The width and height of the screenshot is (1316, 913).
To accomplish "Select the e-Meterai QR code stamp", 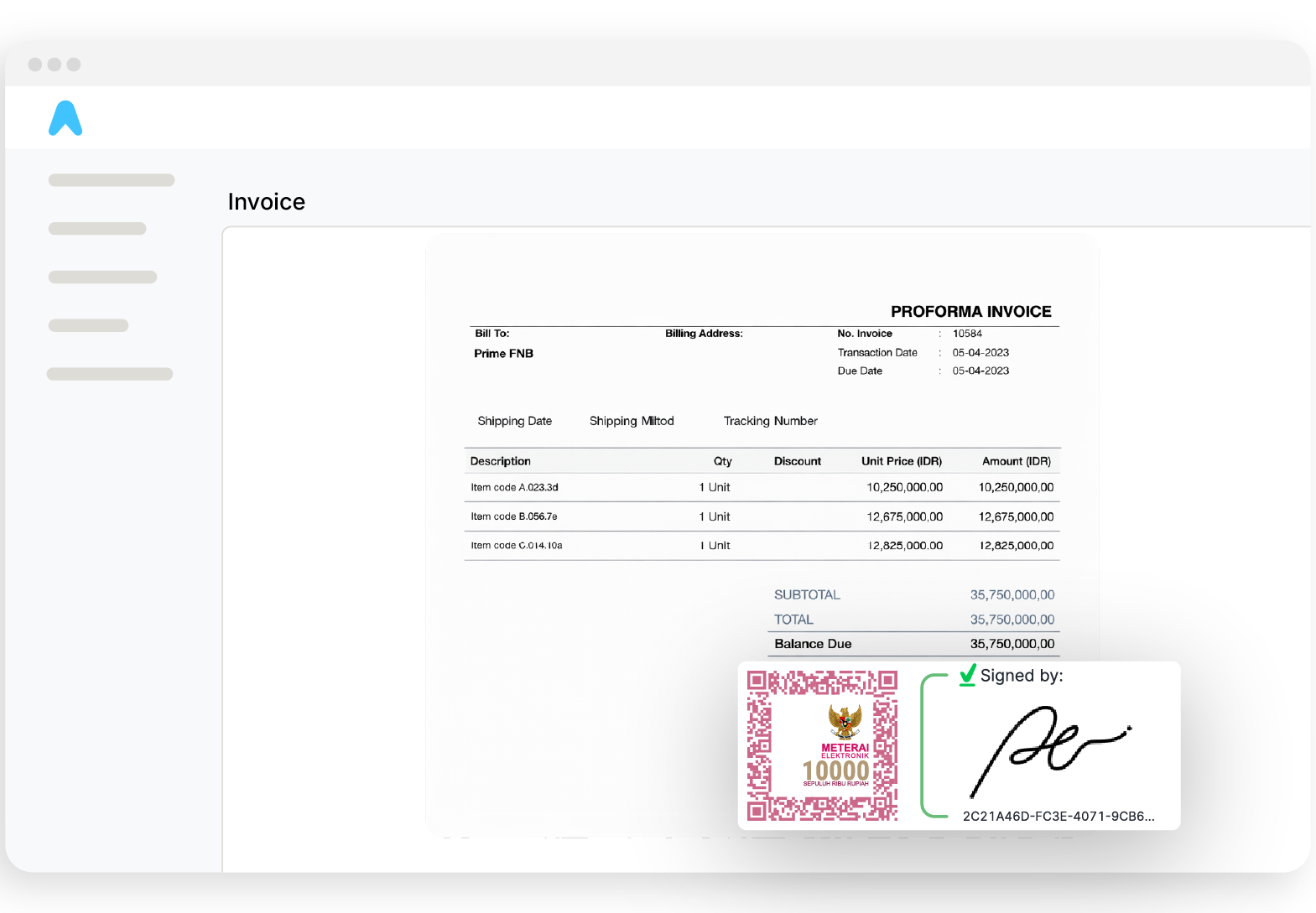I will (822, 745).
